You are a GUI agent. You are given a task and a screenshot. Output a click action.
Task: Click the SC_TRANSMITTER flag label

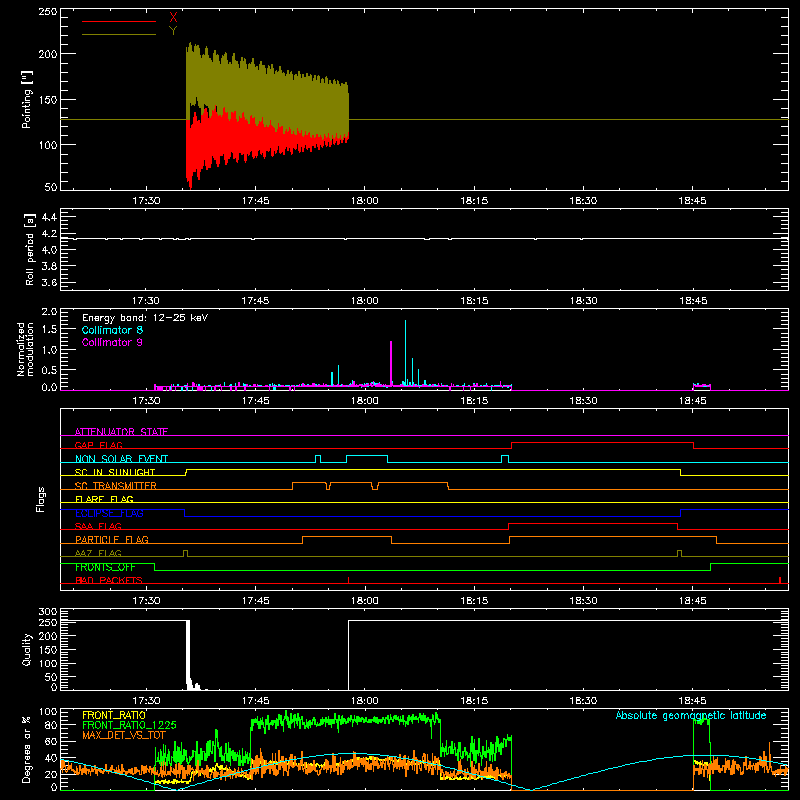pyautogui.click(x=115, y=486)
